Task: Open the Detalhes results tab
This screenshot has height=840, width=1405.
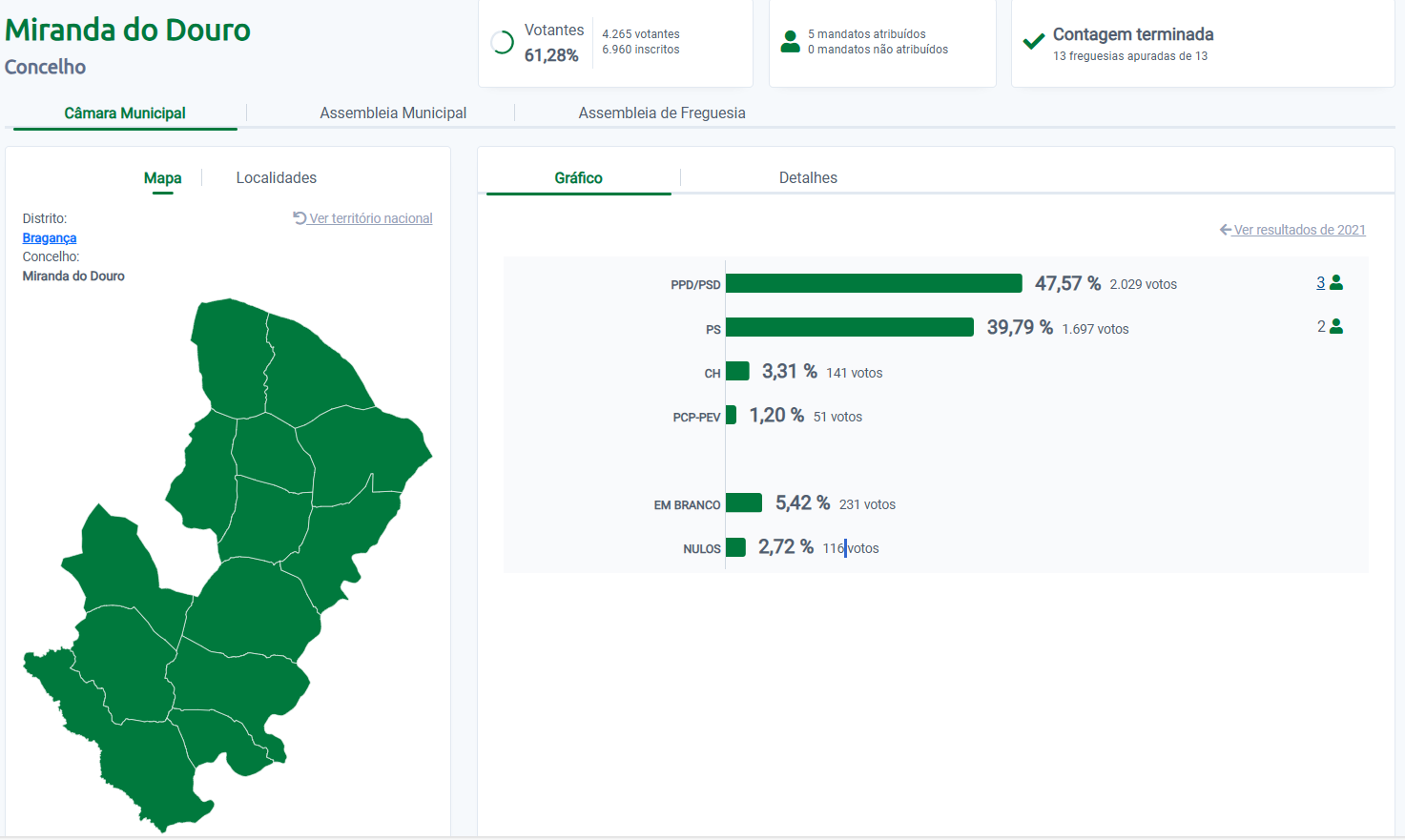Action: click(x=808, y=177)
